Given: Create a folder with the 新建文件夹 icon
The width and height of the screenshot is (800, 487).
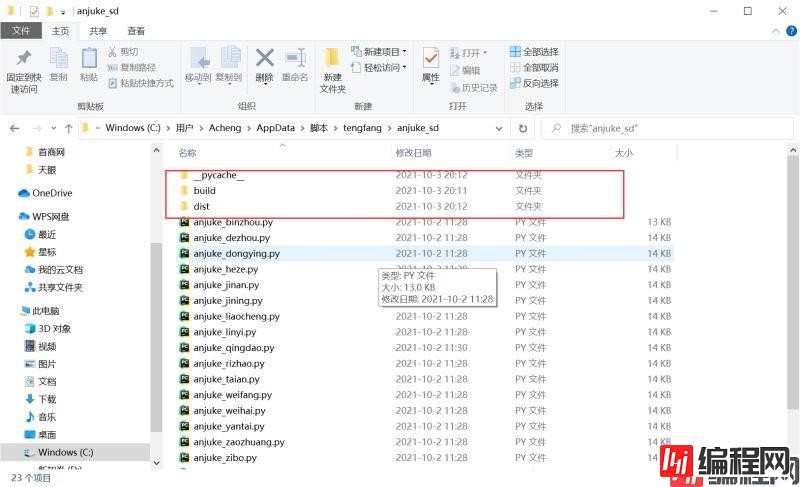Looking at the screenshot, I should 332,58.
